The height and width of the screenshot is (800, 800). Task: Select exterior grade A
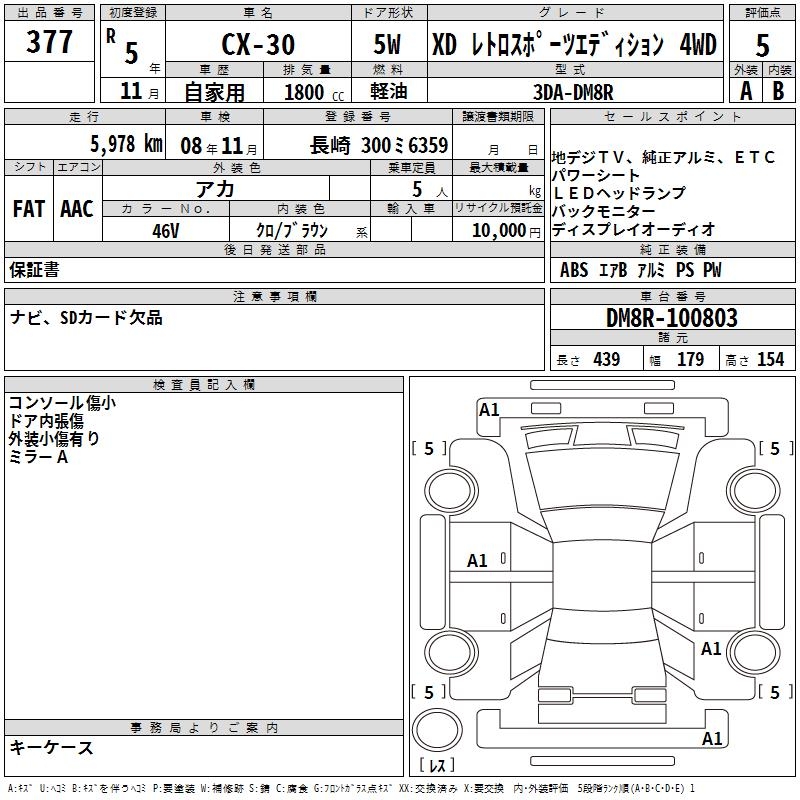746,91
